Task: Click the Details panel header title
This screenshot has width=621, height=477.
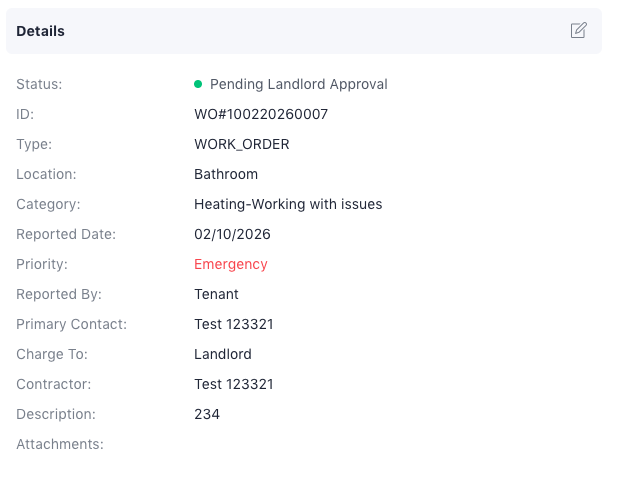Action: point(40,31)
